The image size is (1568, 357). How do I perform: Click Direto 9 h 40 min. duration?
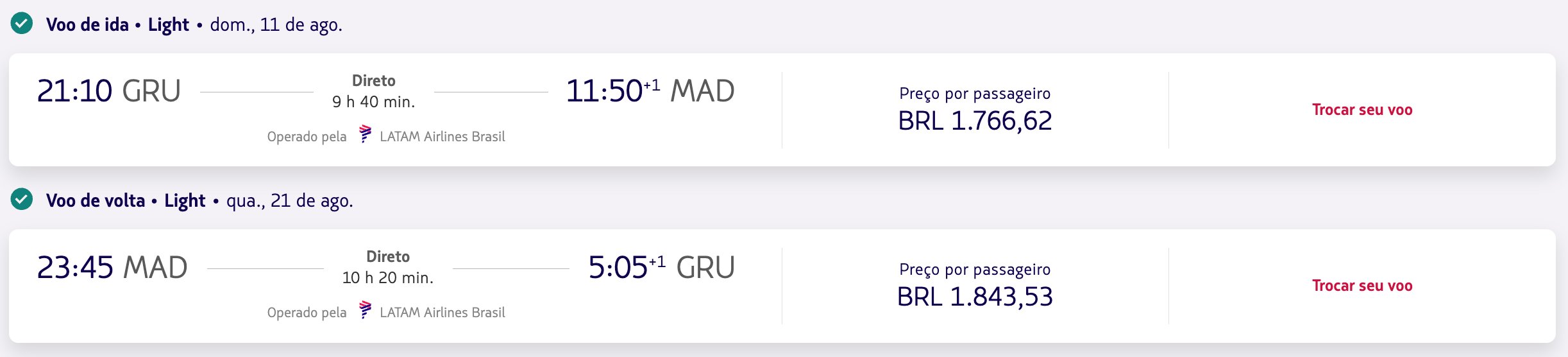pyautogui.click(x=374, y=91)
